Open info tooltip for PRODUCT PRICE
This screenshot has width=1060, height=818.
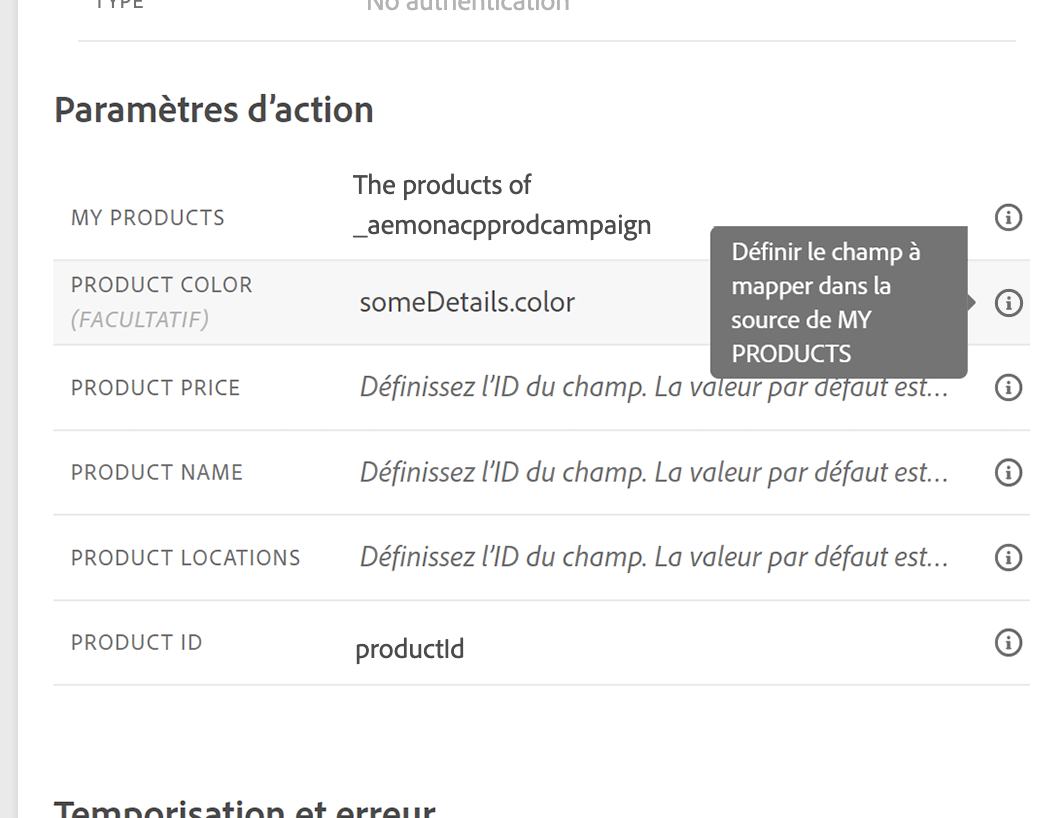pyautogui.click(x=1008, y=387)
